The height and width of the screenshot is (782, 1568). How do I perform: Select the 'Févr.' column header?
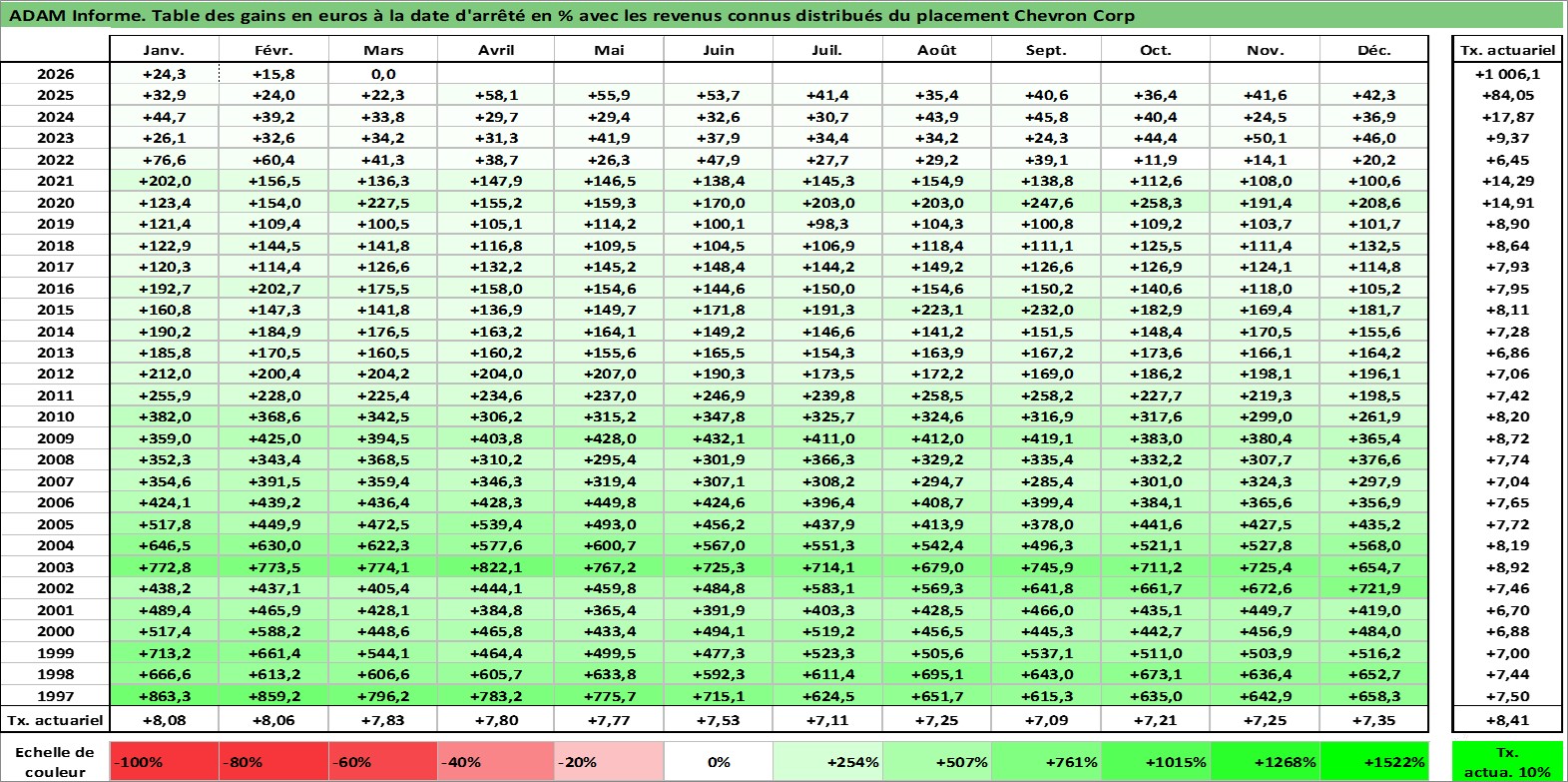point(273,50)
